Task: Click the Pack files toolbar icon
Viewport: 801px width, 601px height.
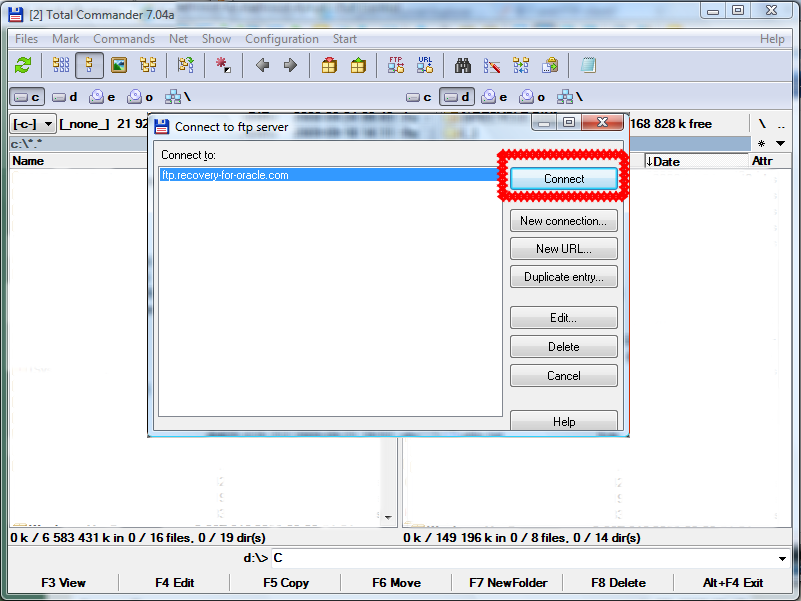Action: coord(329,66)
